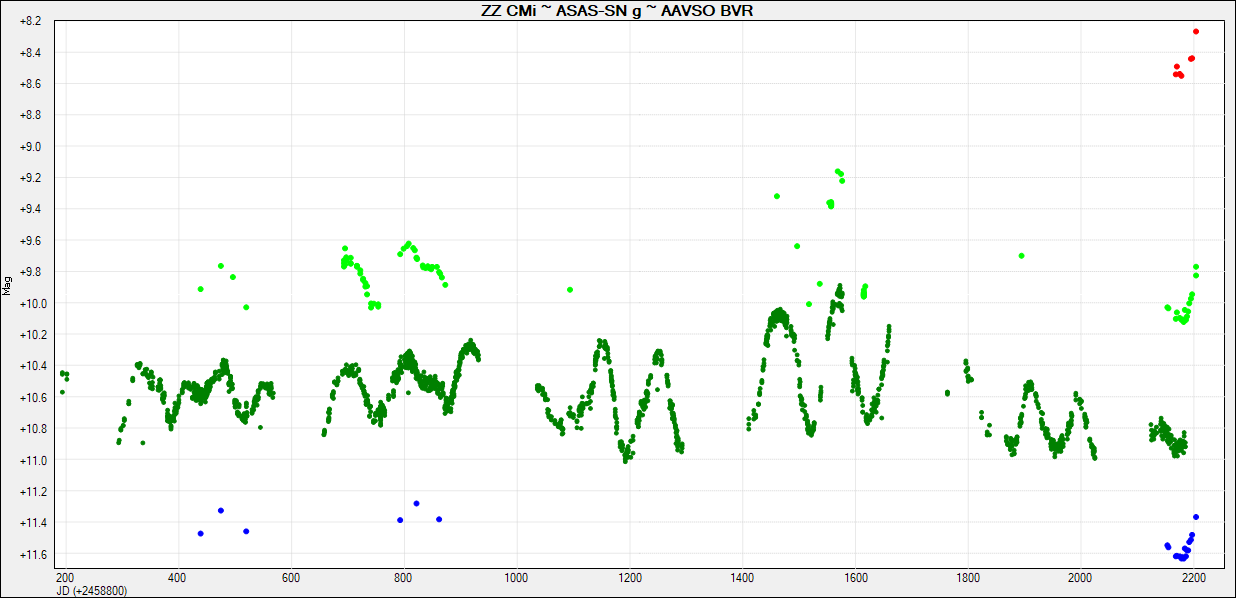Click the +9.0 magnitude tick label
This screenshot has height=598, width=1236.
coord(29,147)
